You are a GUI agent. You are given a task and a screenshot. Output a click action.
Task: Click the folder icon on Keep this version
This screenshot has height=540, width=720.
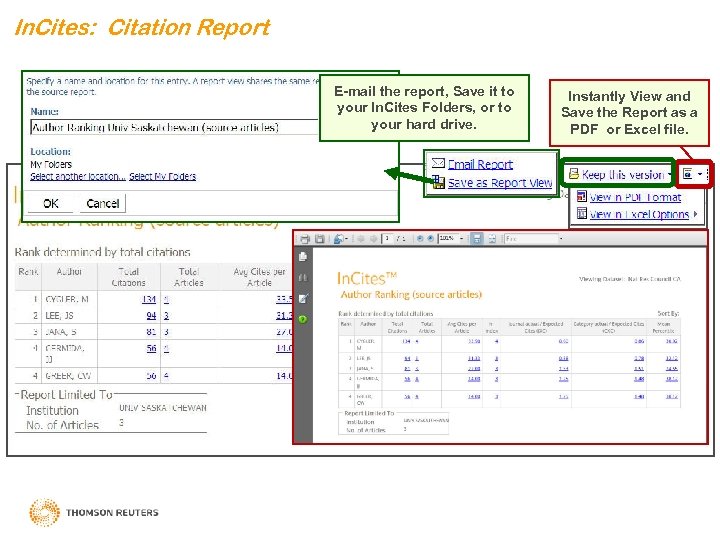[574, 174]
